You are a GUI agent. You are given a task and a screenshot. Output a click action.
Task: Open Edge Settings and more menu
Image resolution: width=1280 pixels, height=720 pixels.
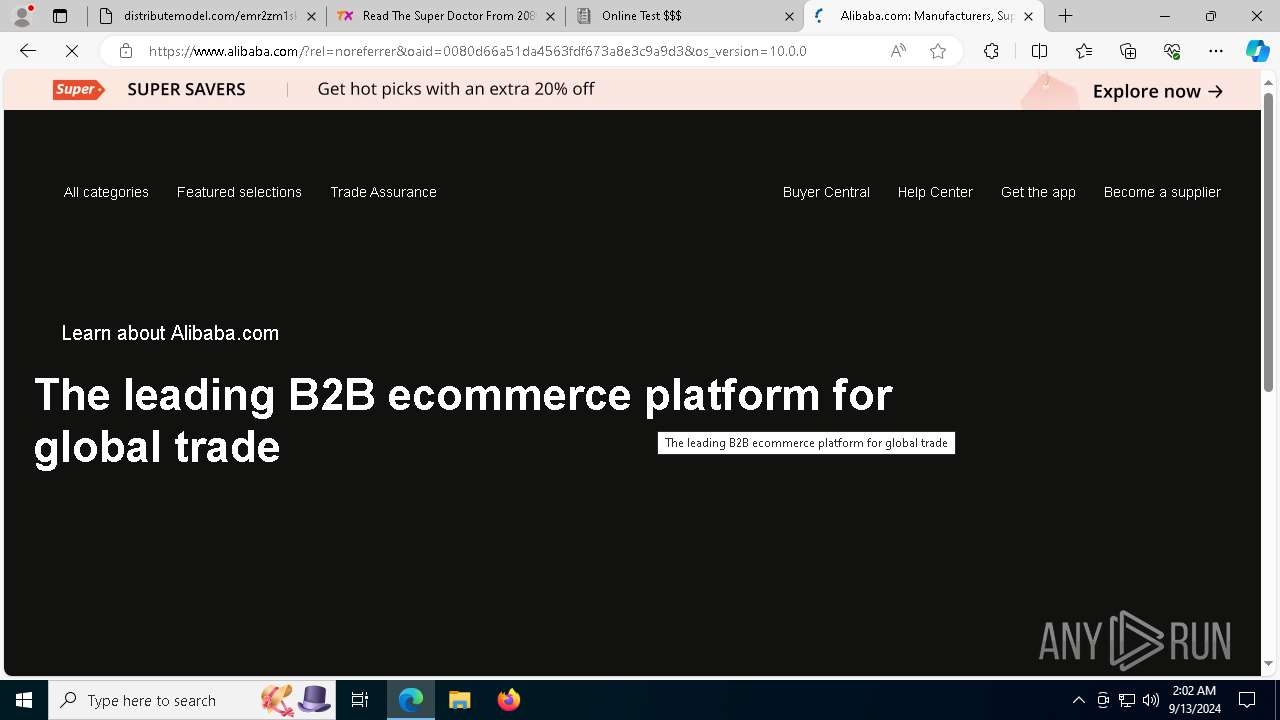(x=1216, y=51)
